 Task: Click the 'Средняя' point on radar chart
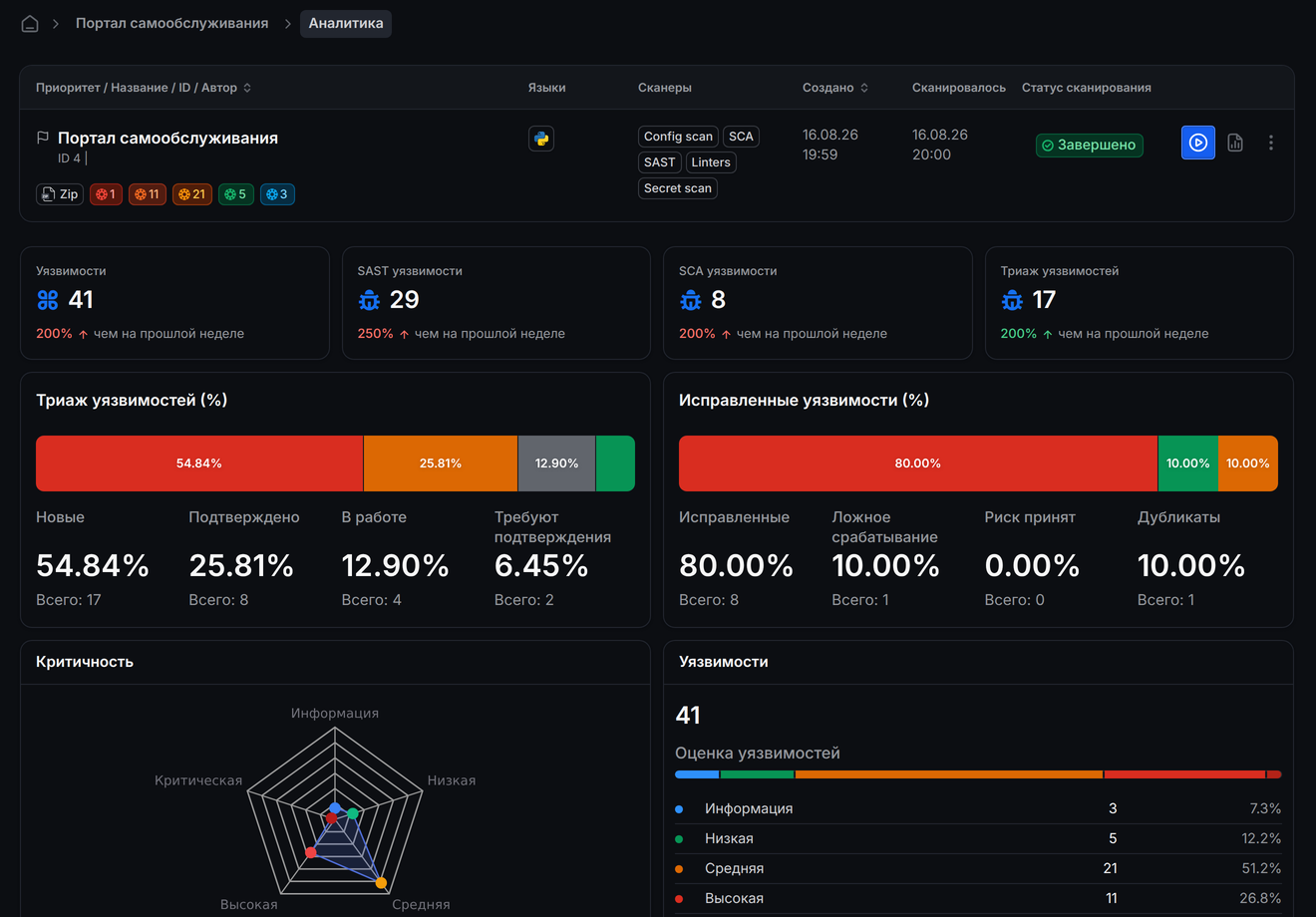(381, 883)
